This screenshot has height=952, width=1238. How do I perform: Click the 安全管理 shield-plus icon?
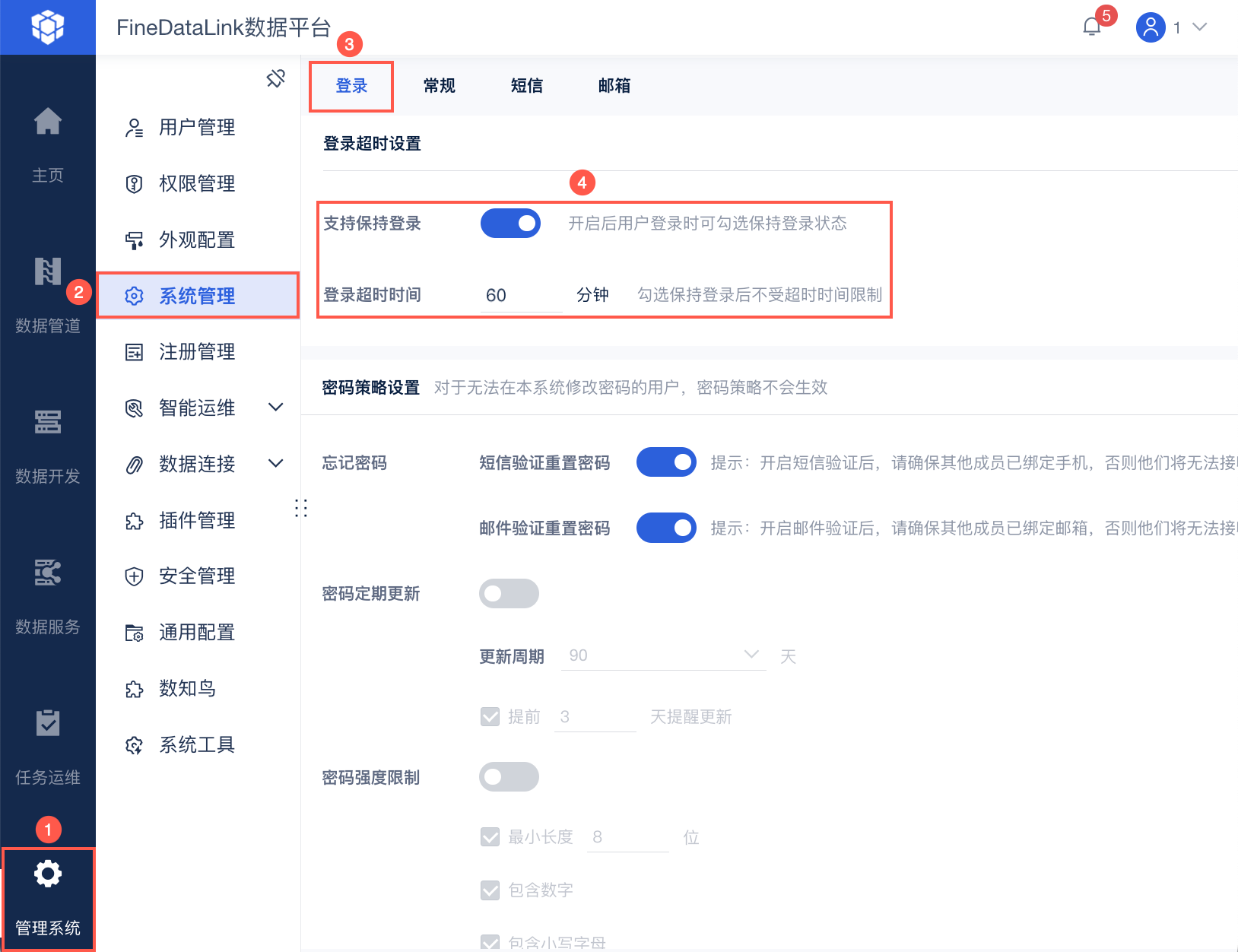point(134,576)
